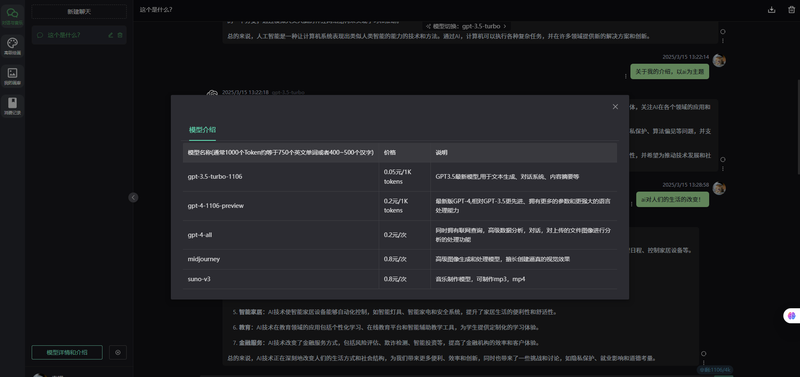Click the gpt-4-all model name cell

point(281,235)
